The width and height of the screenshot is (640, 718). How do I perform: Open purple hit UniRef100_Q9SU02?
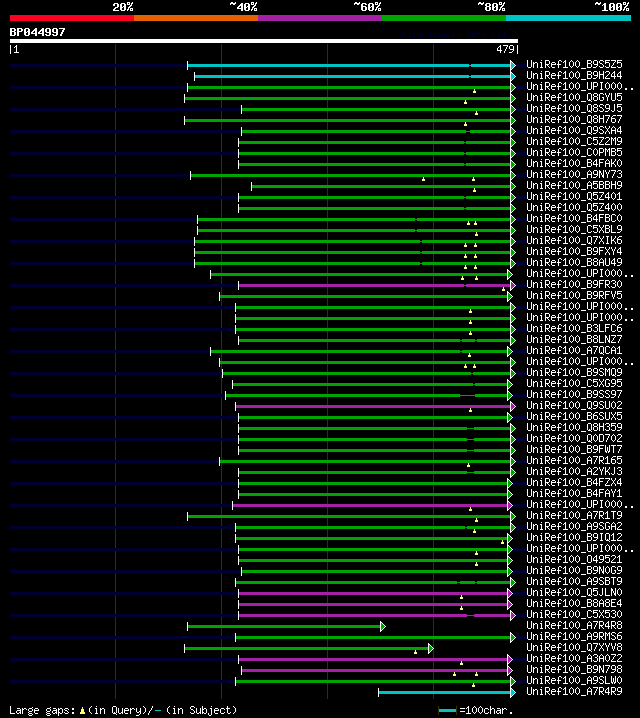point(574,405)
